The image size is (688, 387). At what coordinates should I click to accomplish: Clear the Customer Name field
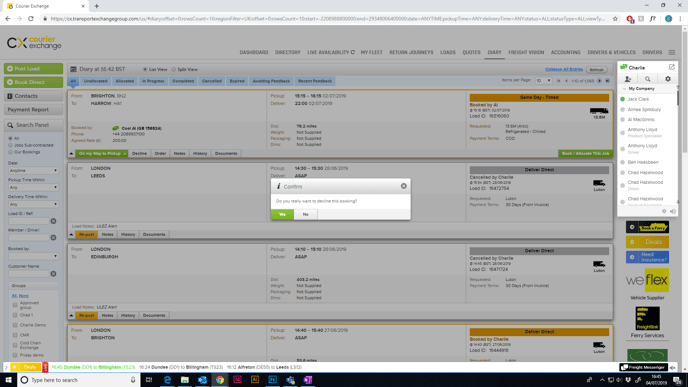[53, 274]
